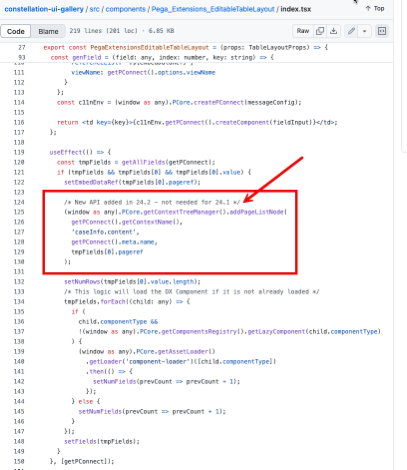Open components folder breadcrumb

tap(126, 9)
